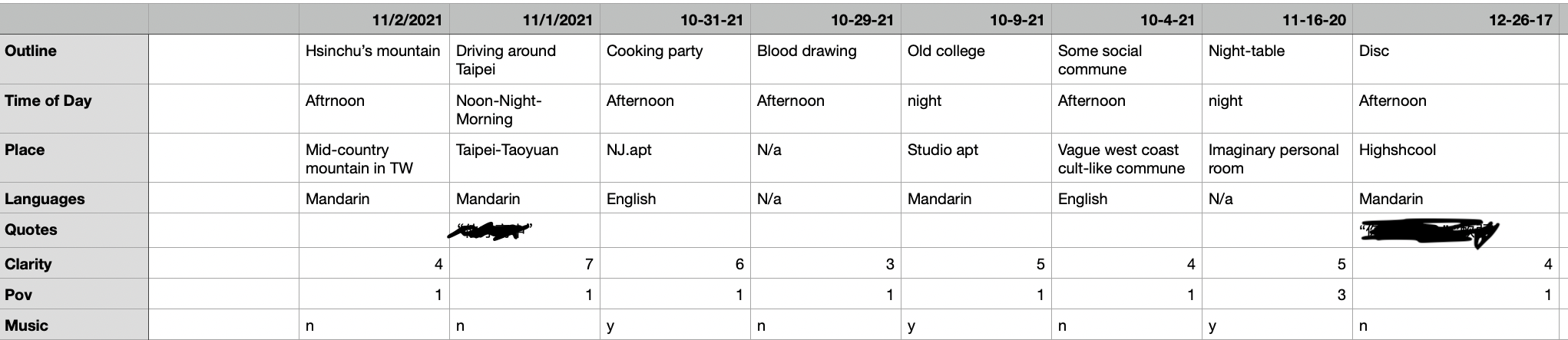Click the Noon-Night-Morning time cell

(525, 108)
